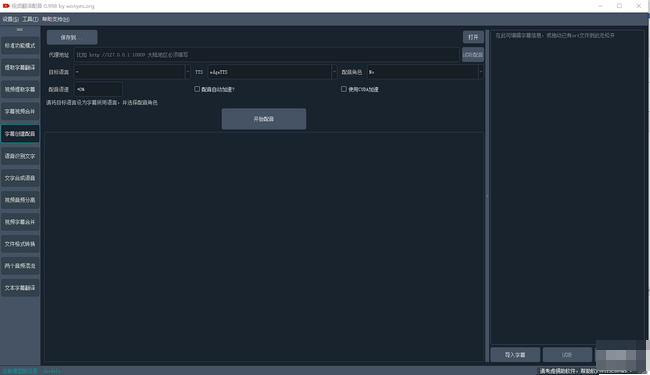Enable the 配音自动加速 checkbox
The width and height of the screenshot is (650, 375).
pos(197,89)
